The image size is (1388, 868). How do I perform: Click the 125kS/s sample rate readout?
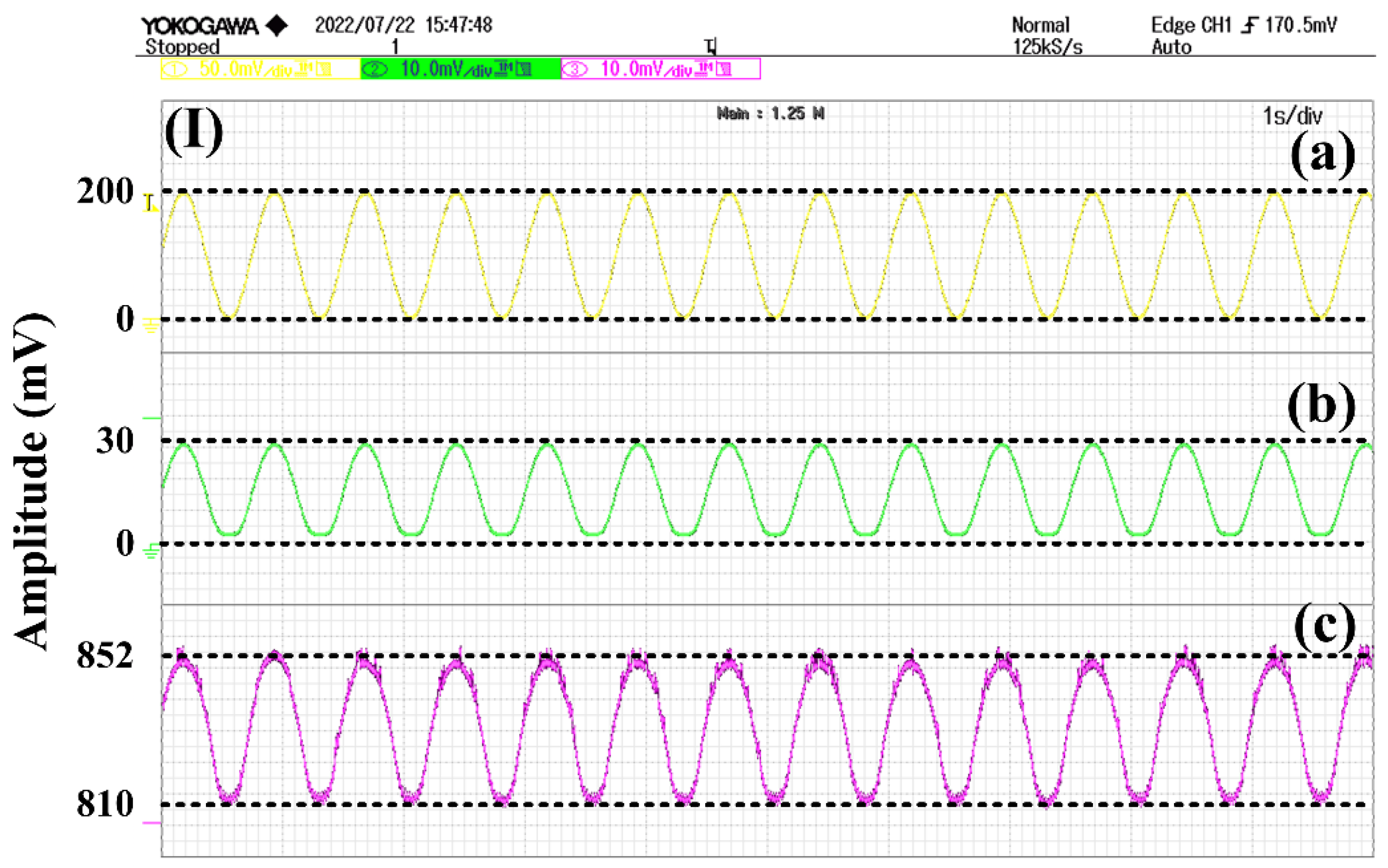1047,47
